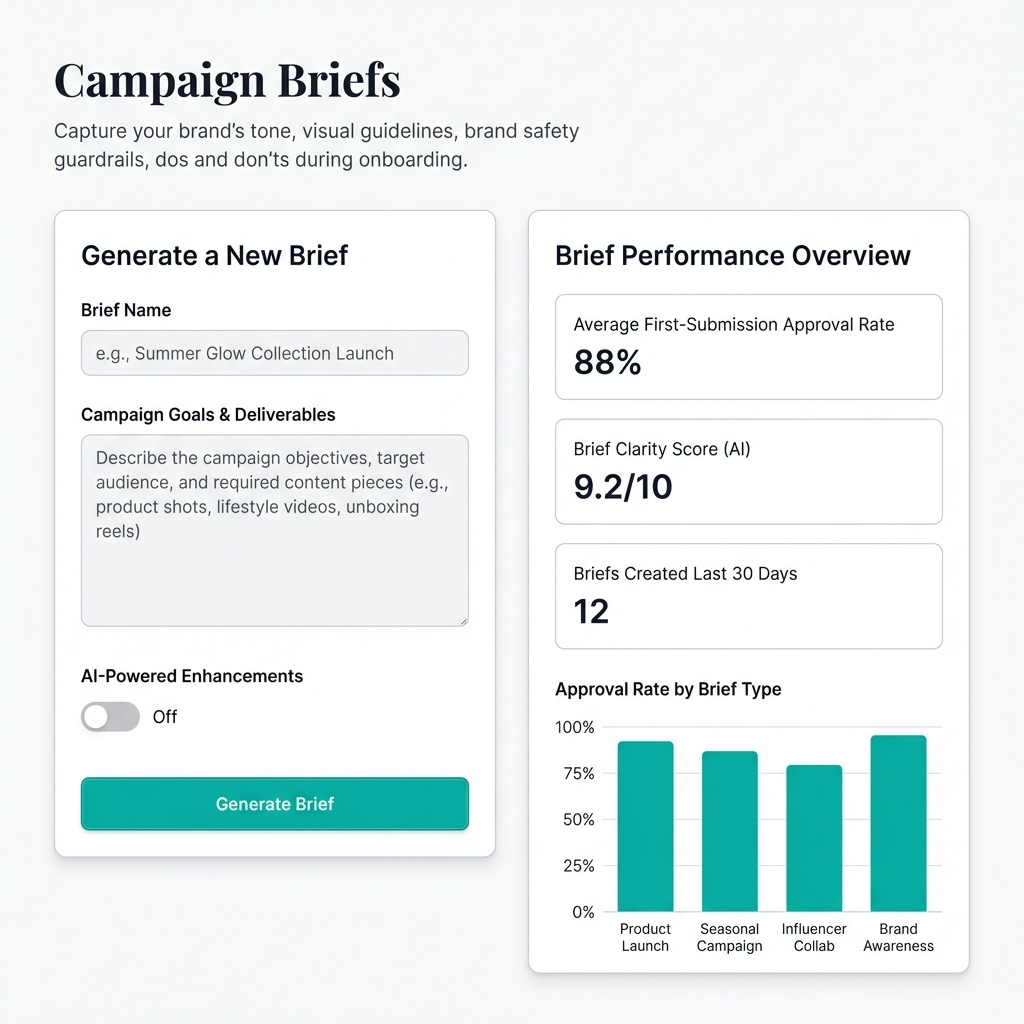Enable the AI-Powered Enhancements toggle
1024x1024 pixels.
coord(110,716)
